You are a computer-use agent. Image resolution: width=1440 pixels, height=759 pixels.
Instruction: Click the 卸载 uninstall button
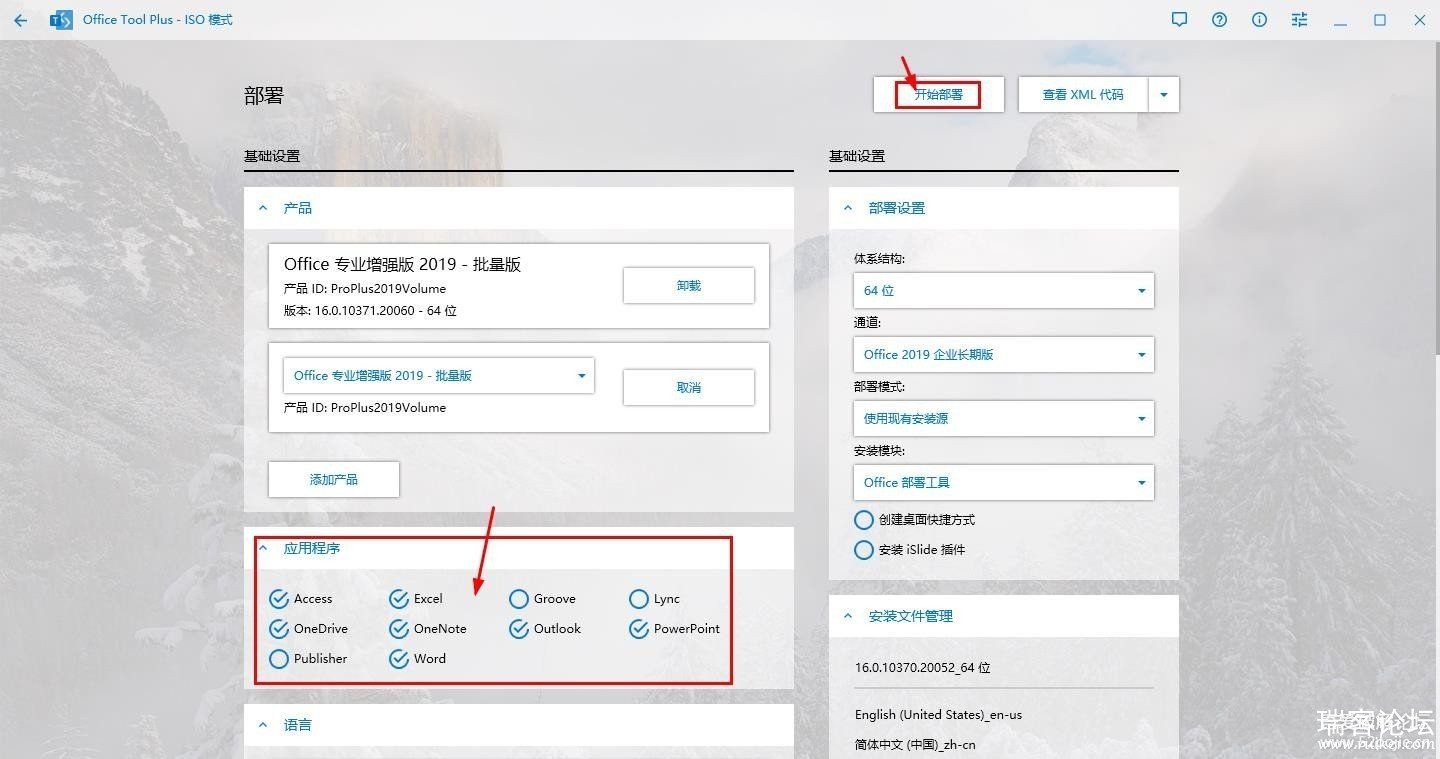pos(688,286)
